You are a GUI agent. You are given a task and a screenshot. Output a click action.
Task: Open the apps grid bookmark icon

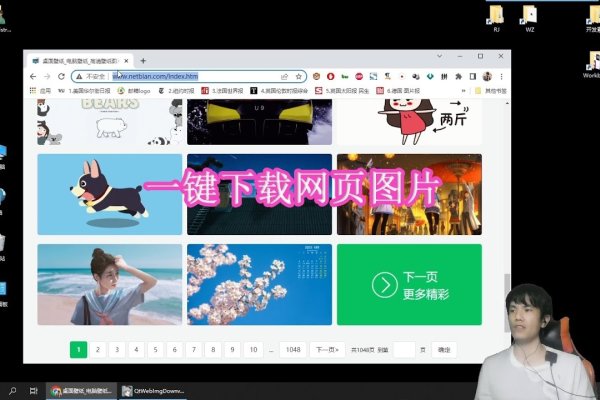point(33,91)
